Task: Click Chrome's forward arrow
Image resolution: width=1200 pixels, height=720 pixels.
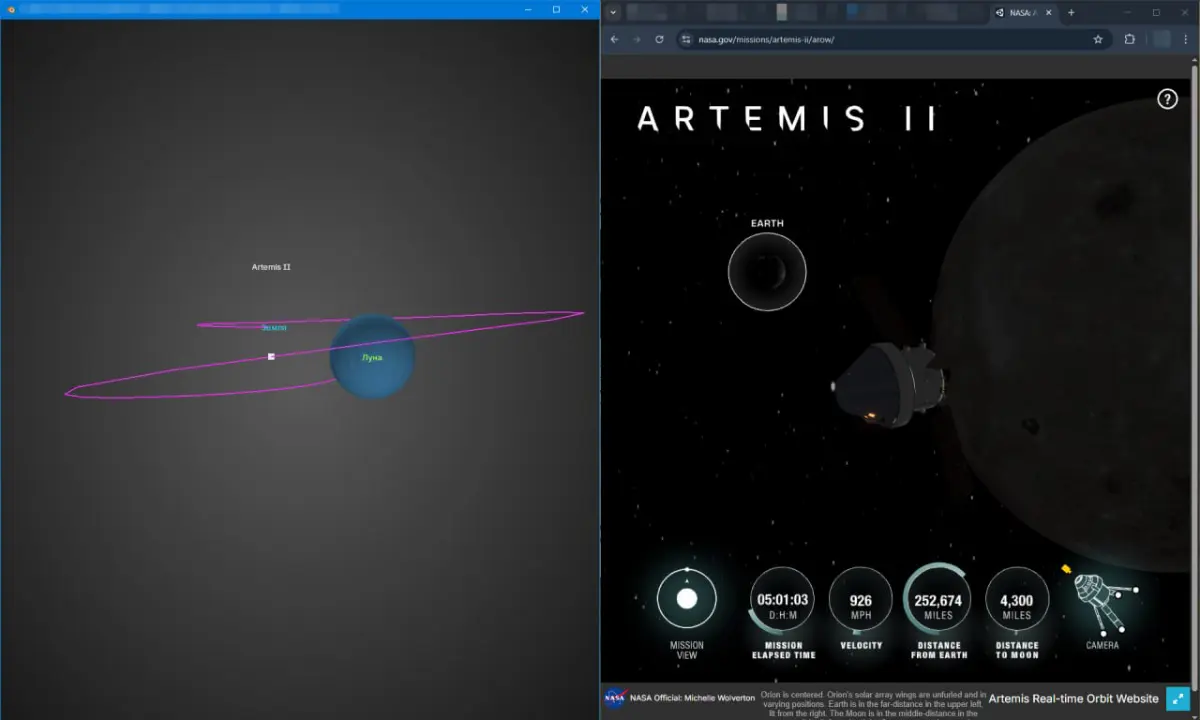Action: 637,39
